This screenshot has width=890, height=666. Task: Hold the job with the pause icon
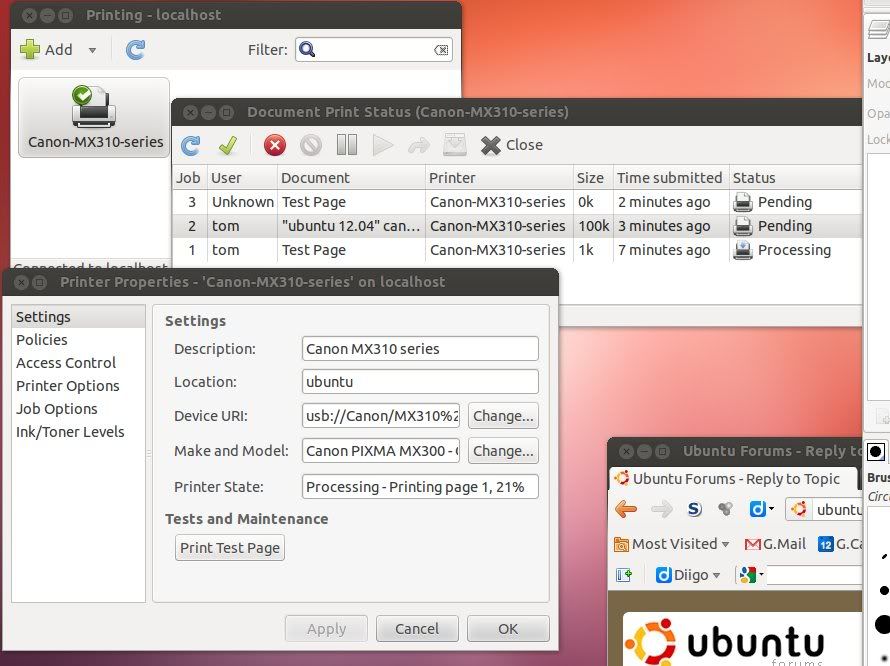click(x=347, y=145)
